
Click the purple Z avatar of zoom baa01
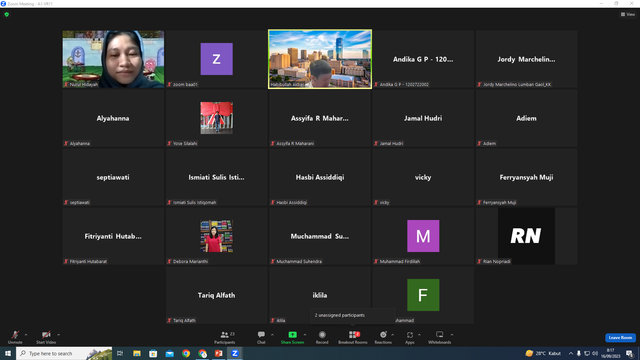pyautogui.click(x=217, y=59)
